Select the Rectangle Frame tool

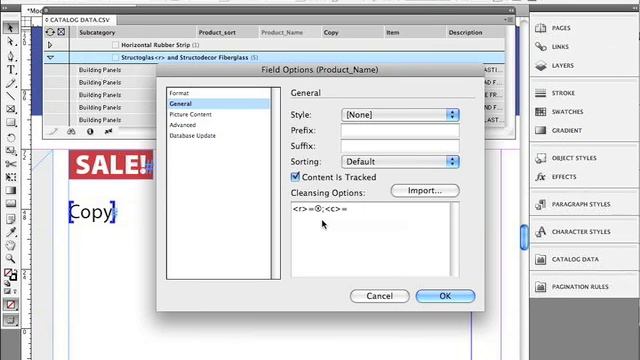(x=11, y=109)
